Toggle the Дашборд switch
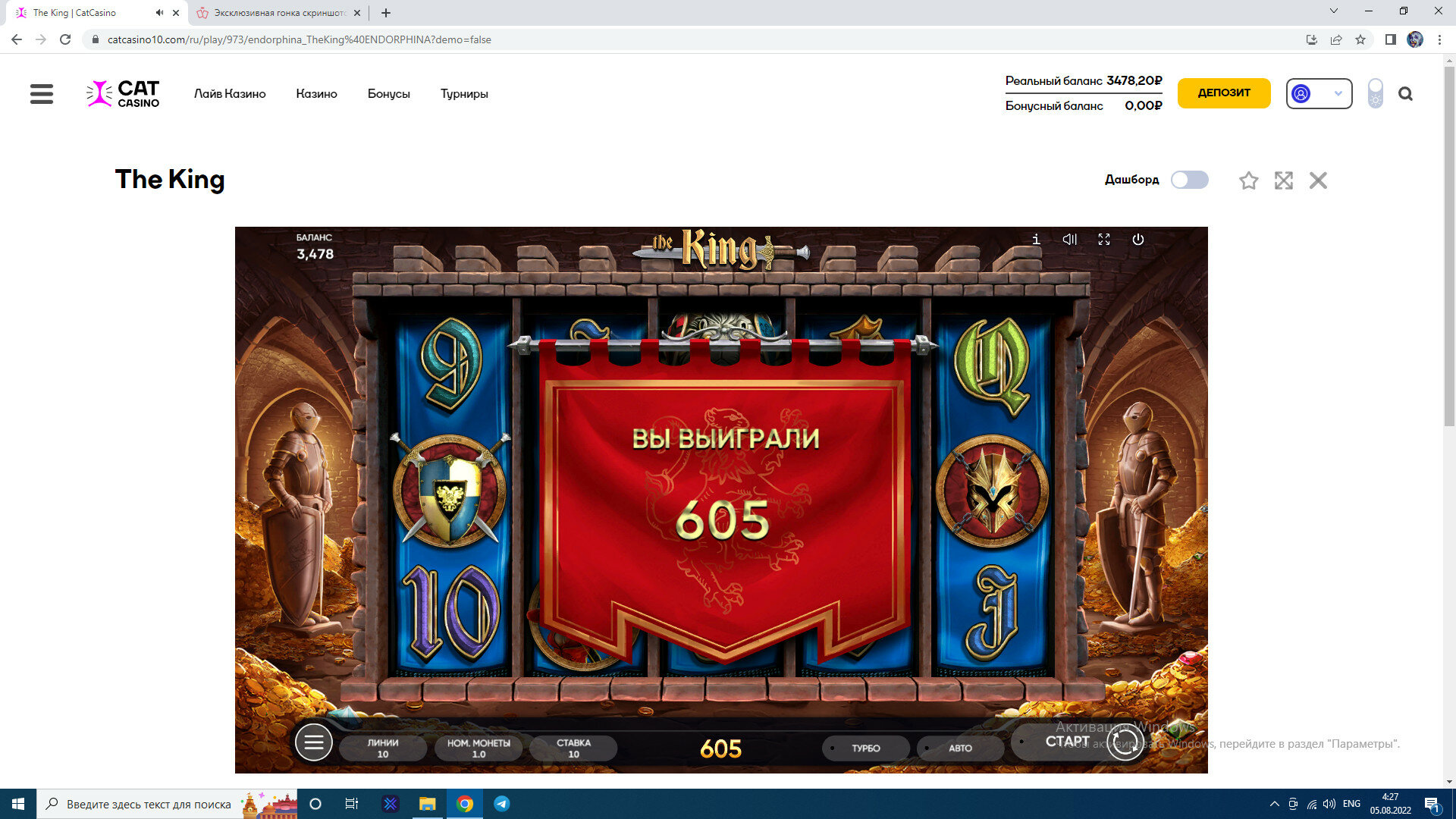This screenshot has height=819, width=1456. (x=1189, y=180)
